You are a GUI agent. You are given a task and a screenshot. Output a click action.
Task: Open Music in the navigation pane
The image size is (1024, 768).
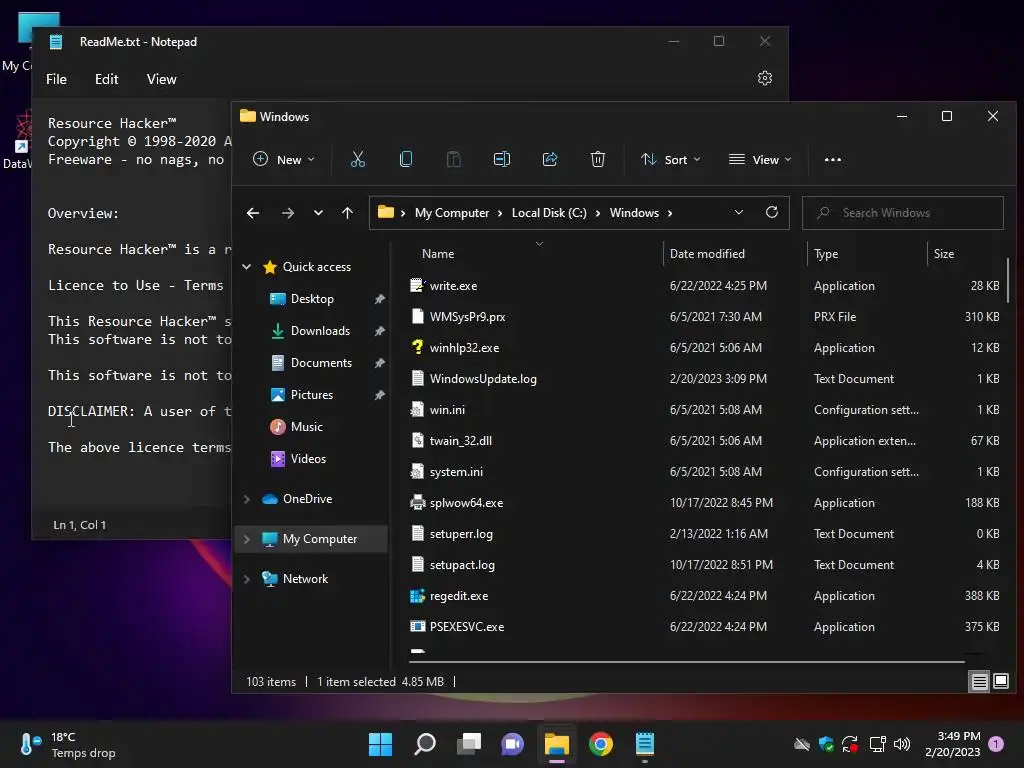[x=306, y=426]
